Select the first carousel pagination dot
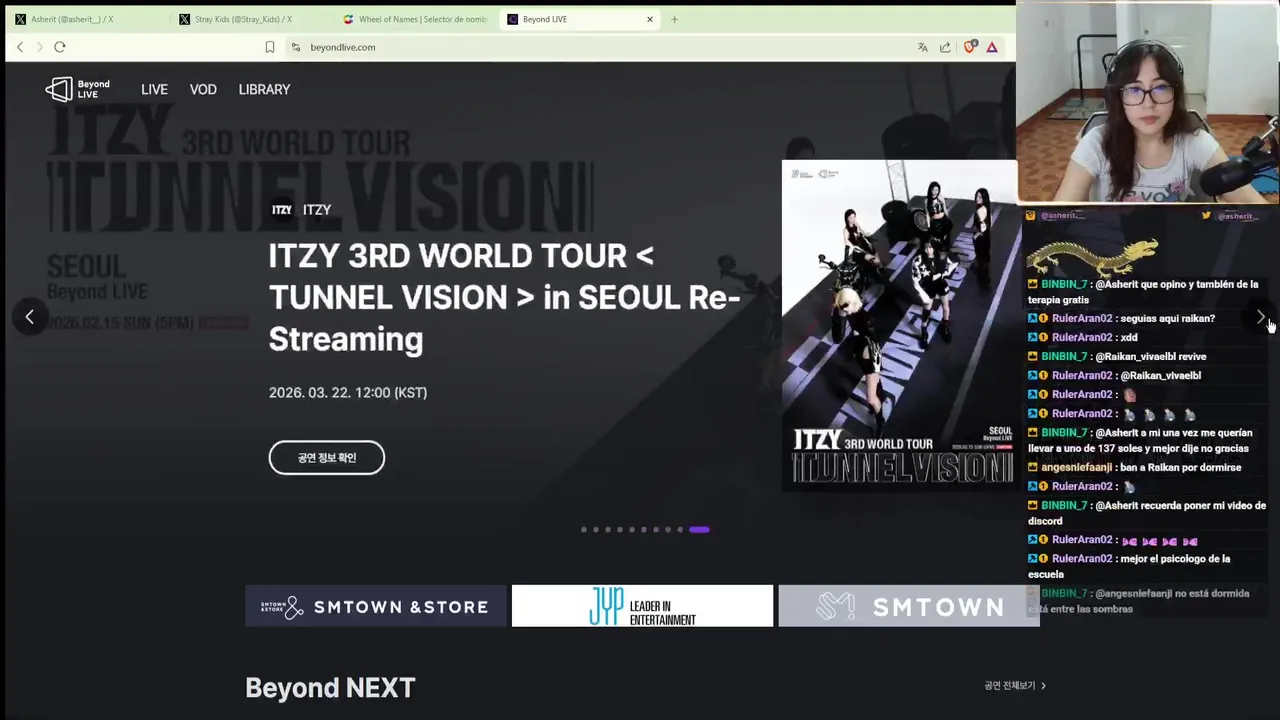The image size is (1280, 720). click(x=584, y=529)
